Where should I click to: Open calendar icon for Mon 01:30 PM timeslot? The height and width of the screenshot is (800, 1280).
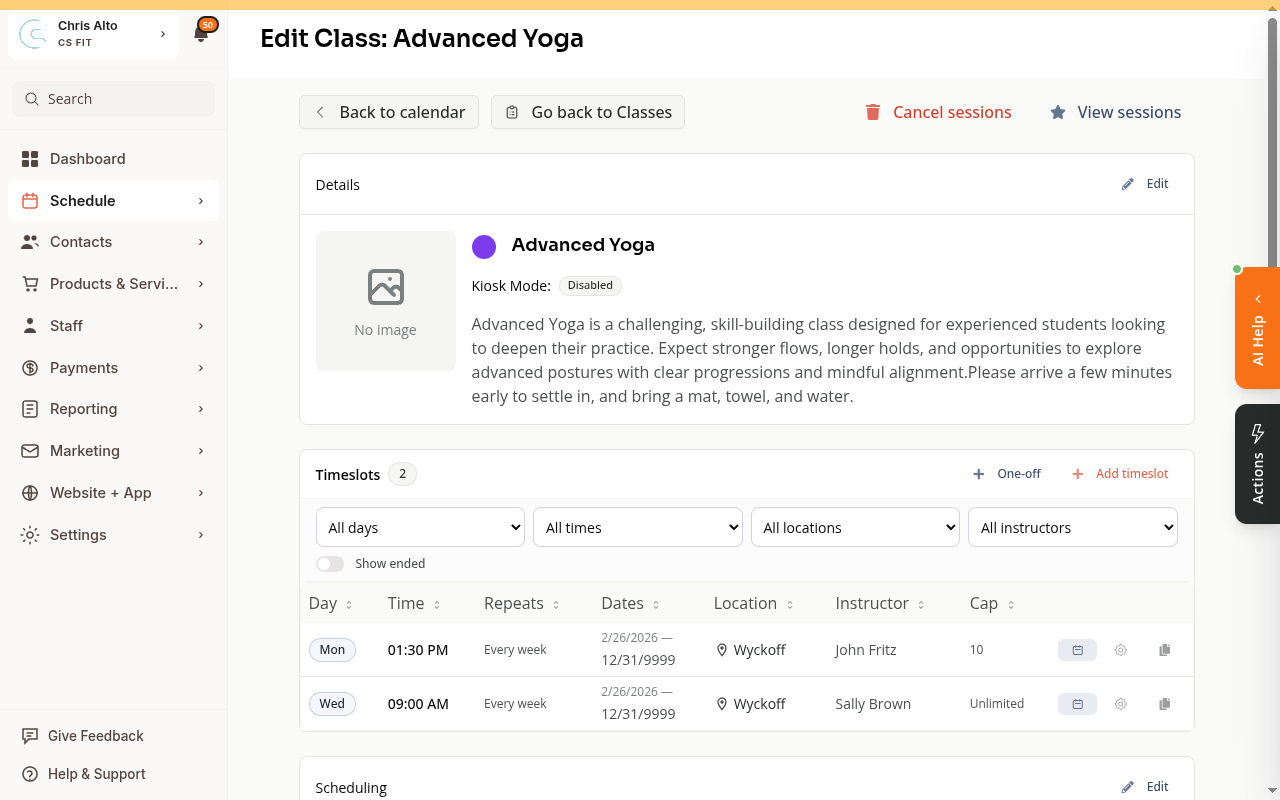click(x=1077, y=650)
